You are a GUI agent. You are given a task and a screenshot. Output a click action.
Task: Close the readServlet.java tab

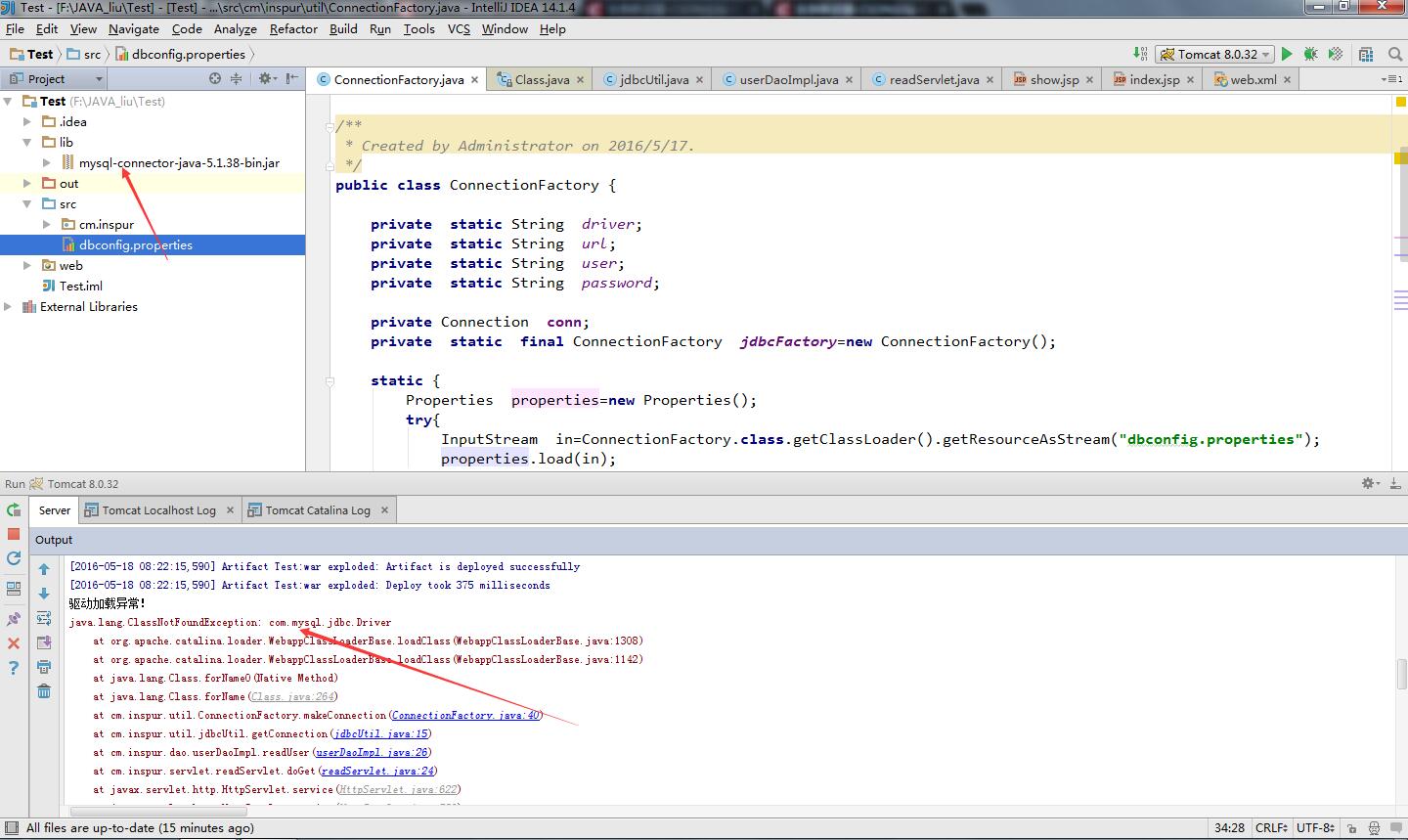pyautogui.click(x=990, y=80)
